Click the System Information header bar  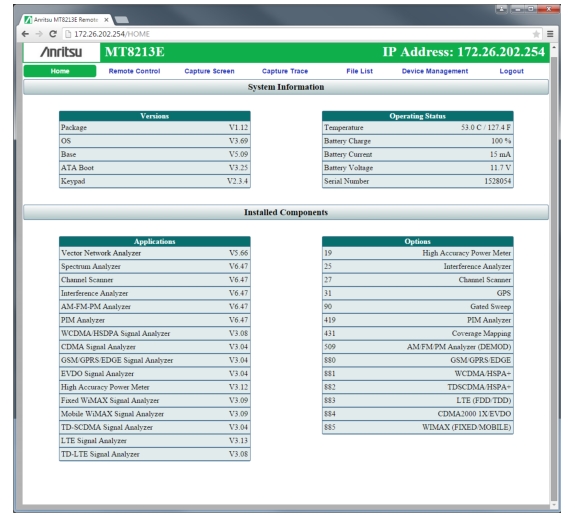(286, 87)
